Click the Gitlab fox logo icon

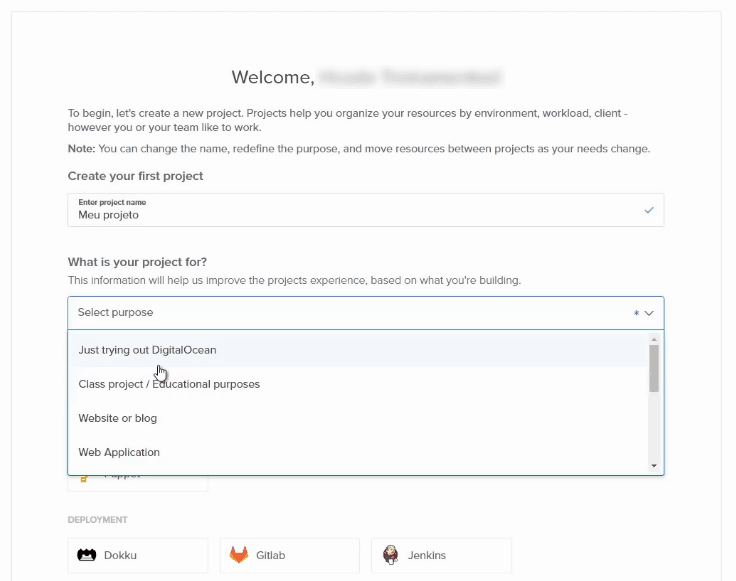tap(238, 555)
